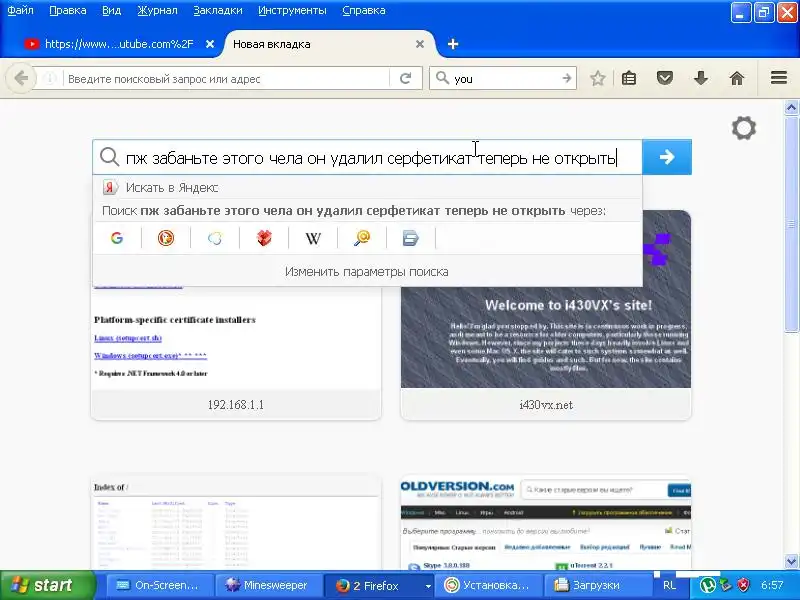Open the Инструменты menu
This screenshot has width=800, height=600.
point(292,10)
